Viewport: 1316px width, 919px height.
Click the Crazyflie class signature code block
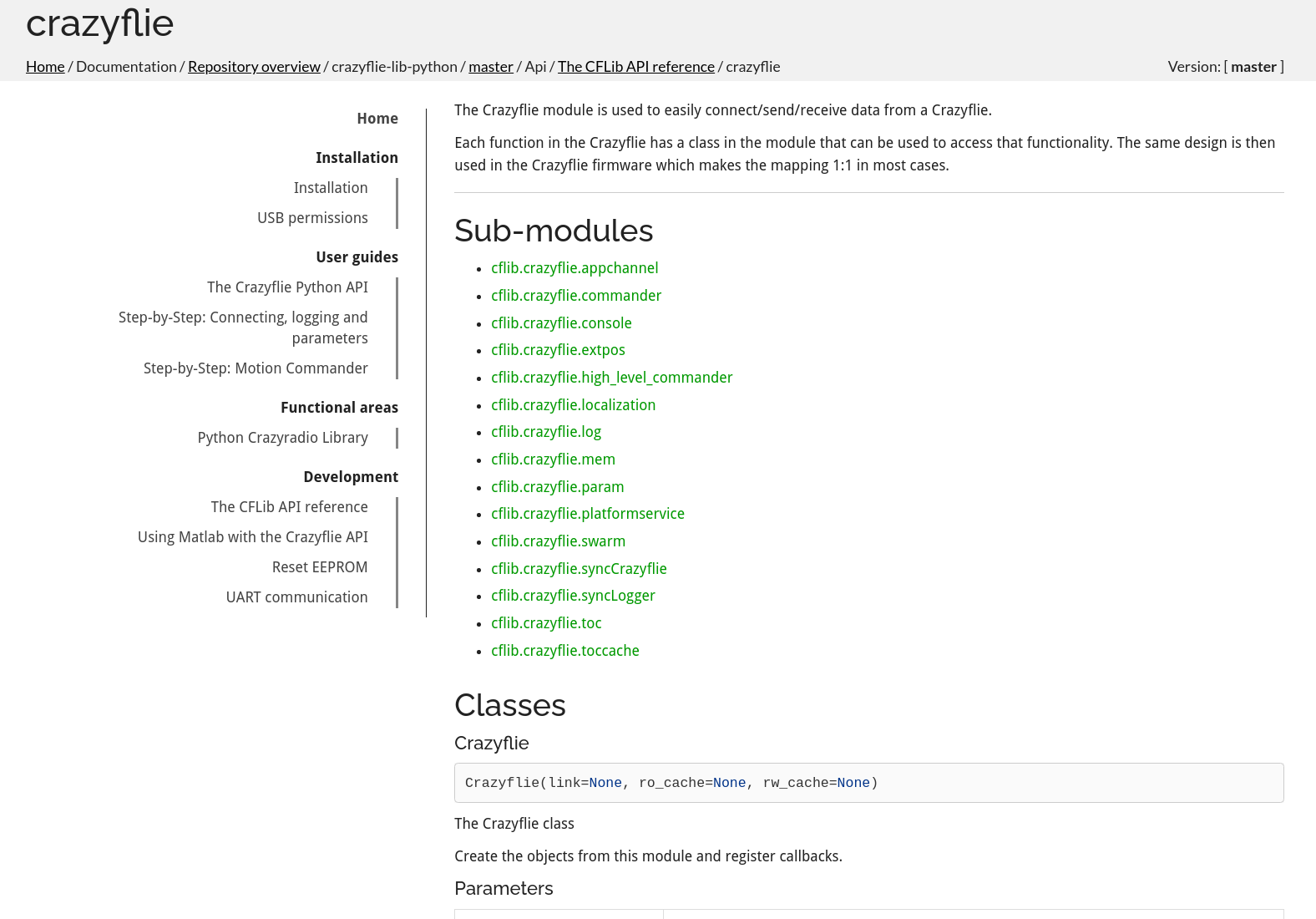coord(868,783)
